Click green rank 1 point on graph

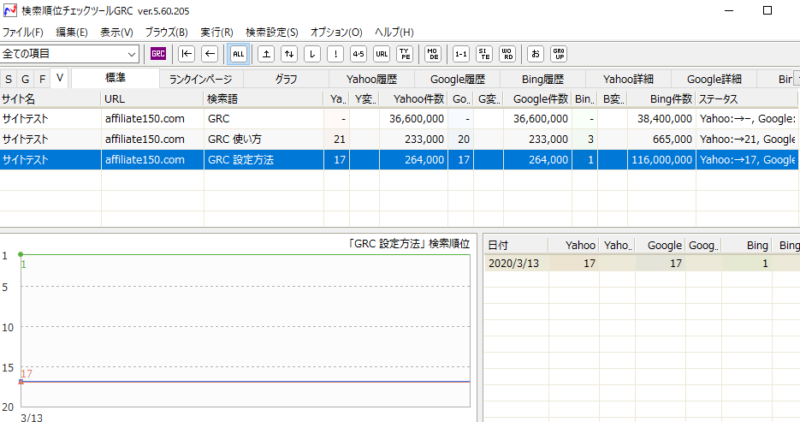tap(20, 254)
